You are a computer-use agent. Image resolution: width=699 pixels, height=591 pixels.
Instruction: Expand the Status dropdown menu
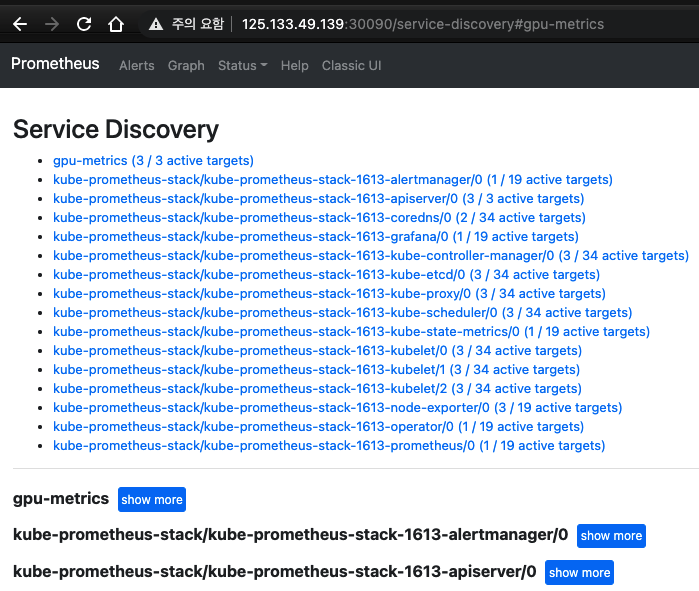click(x=243, y=66)
